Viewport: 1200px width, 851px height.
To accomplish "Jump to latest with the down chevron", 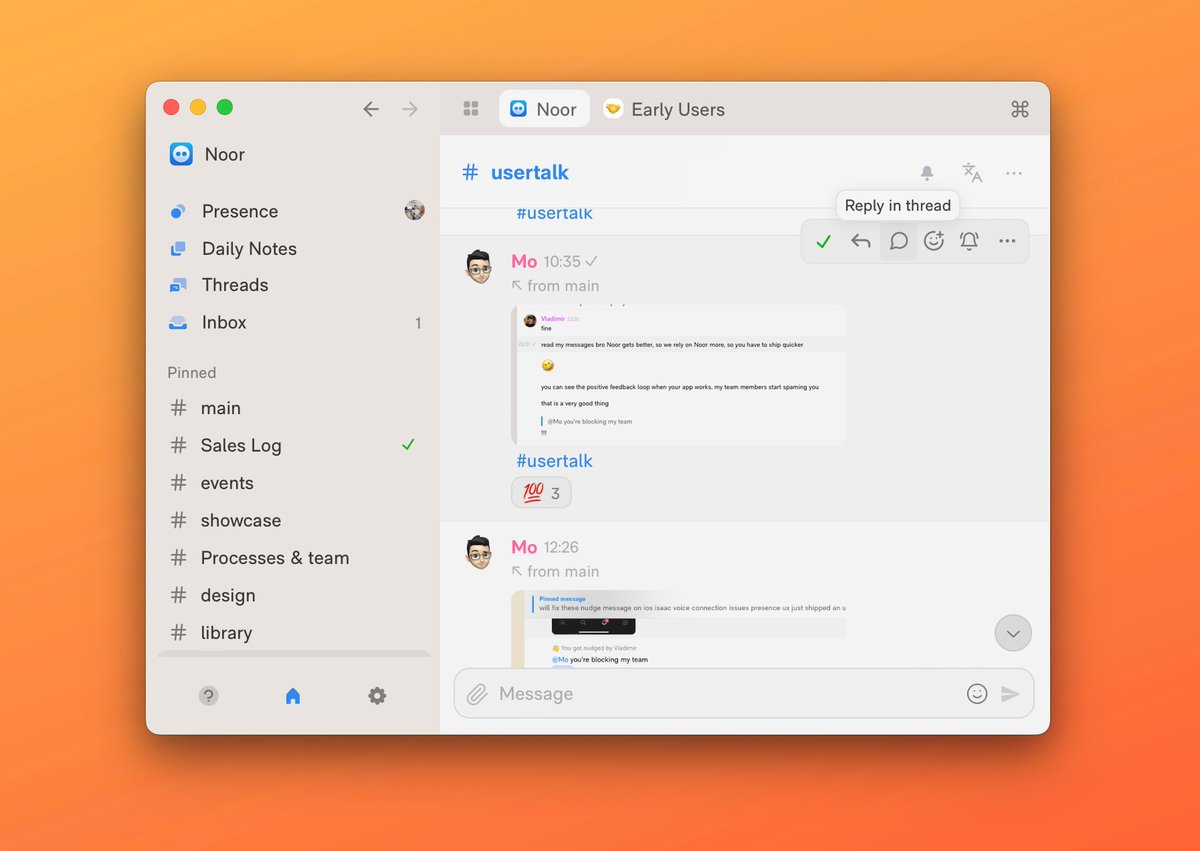I will 1013,633.
